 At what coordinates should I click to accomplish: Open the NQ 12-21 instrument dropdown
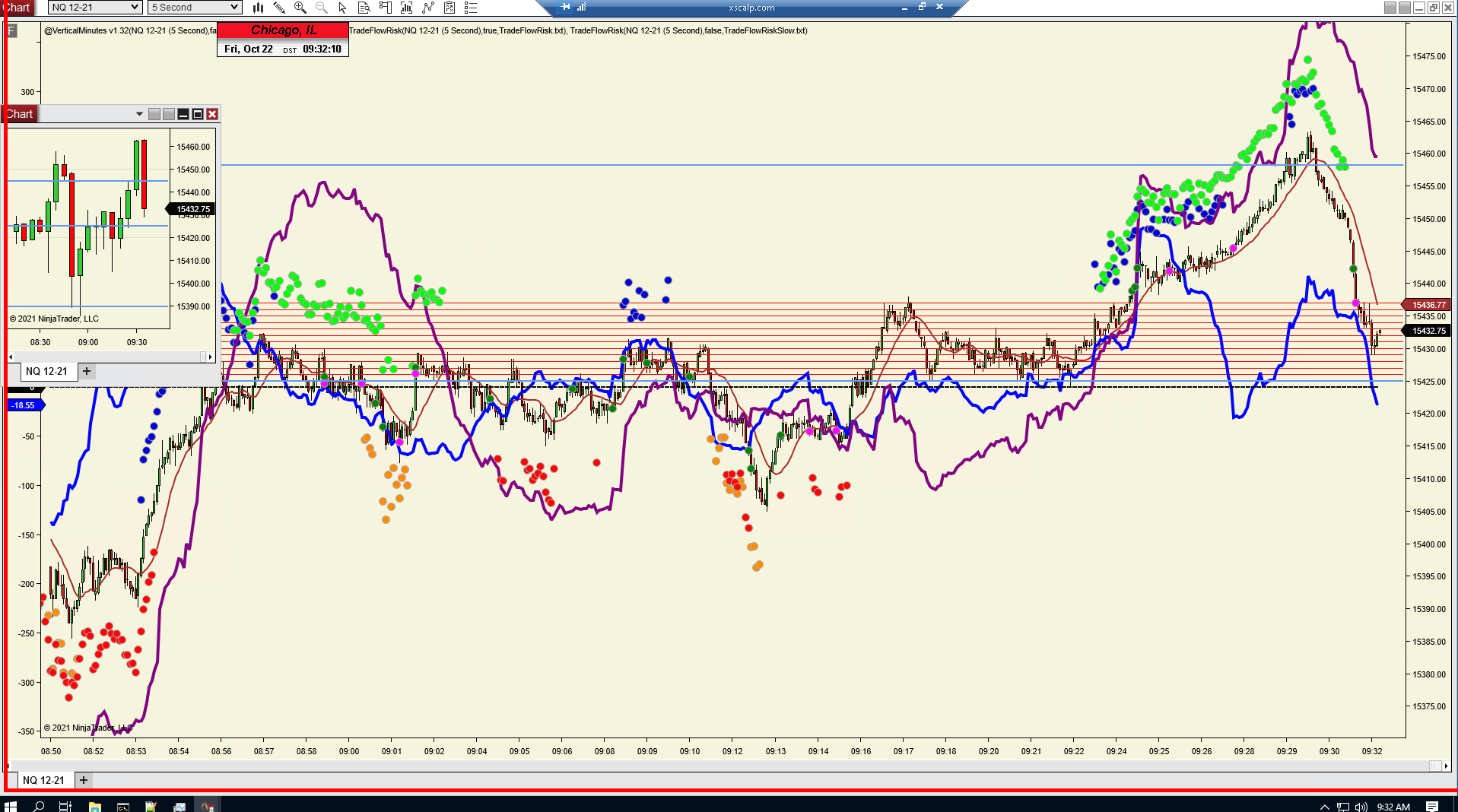(x=94, y=8)
